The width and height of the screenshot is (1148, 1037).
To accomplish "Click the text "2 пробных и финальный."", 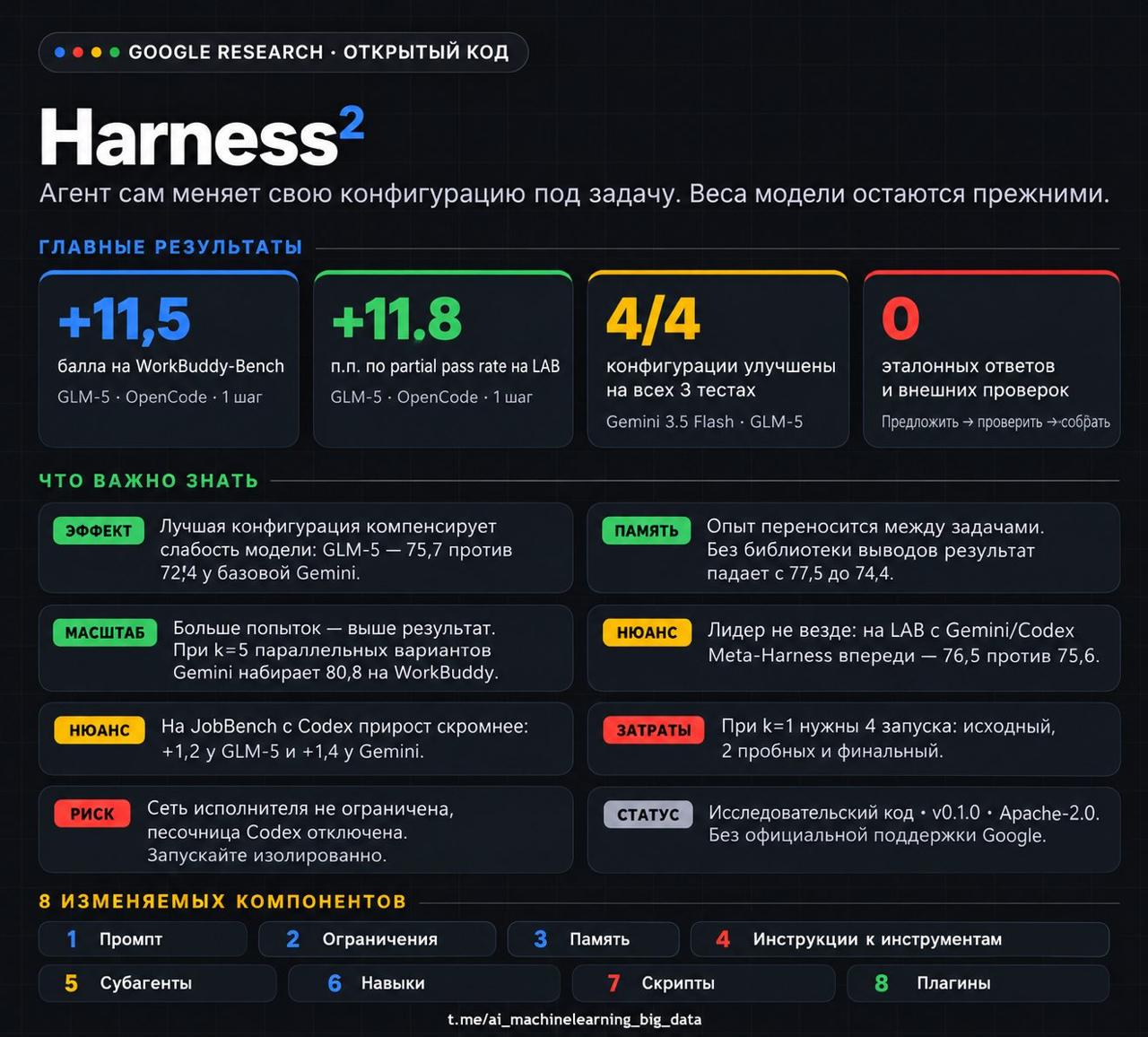I will (832, 752).
